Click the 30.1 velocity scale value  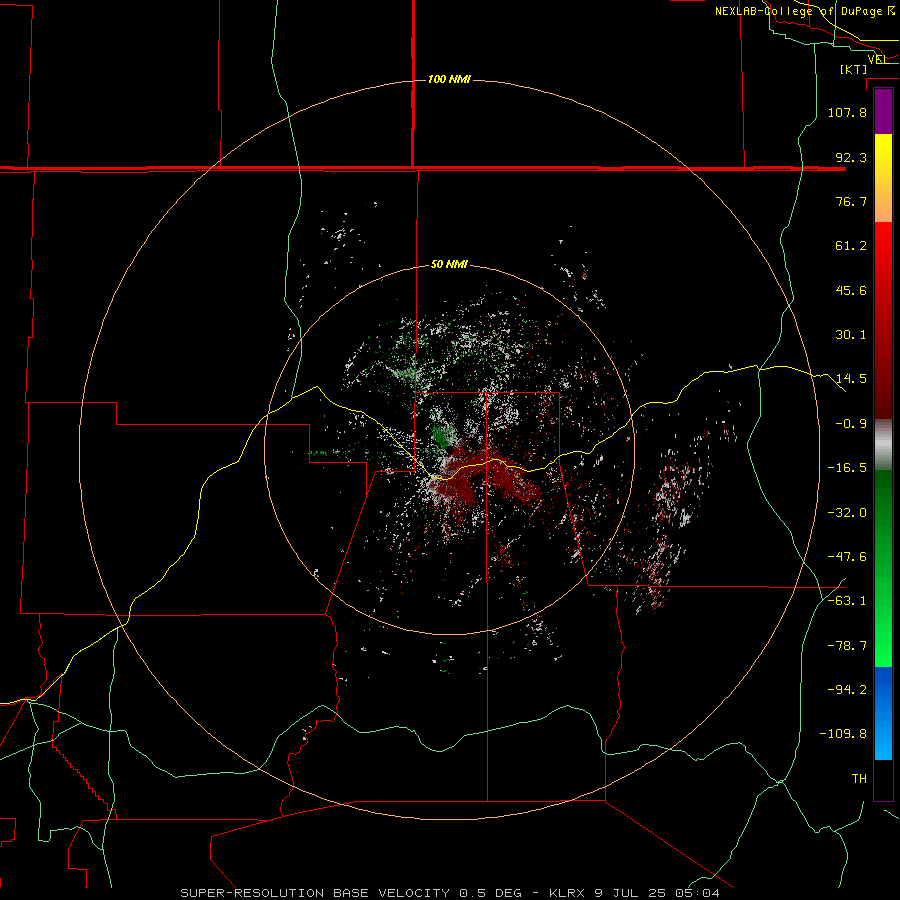pos(851,335)
